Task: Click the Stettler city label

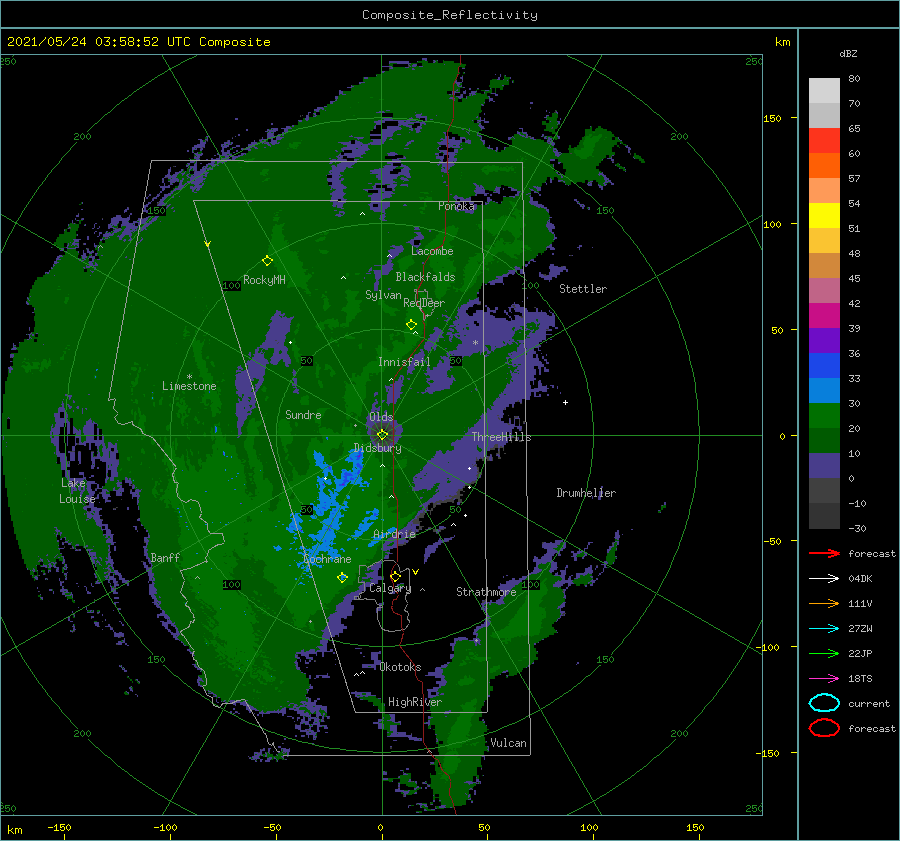Action: 583,289
